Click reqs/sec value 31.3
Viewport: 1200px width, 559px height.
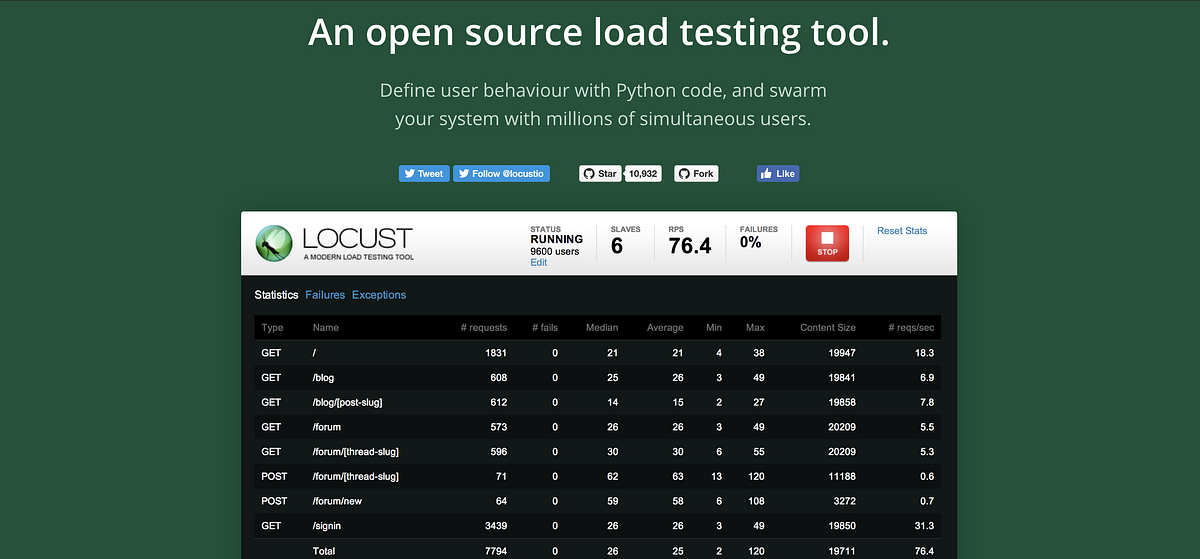point(925,526)
